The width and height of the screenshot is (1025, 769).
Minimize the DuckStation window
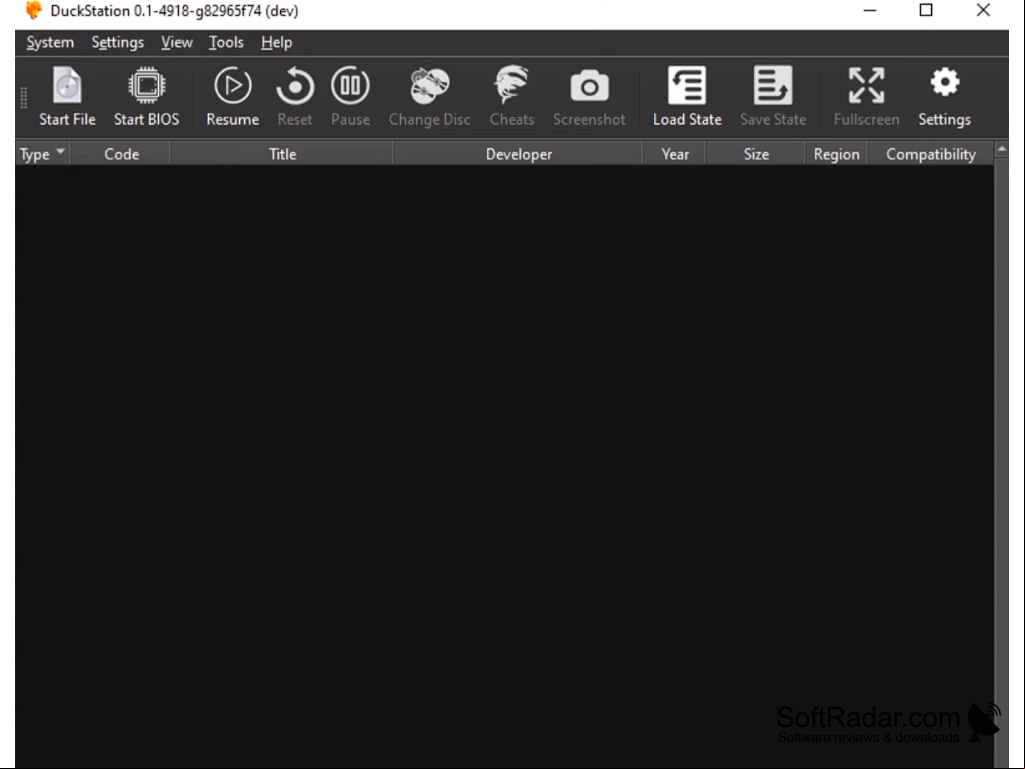[x=869, y=10]
